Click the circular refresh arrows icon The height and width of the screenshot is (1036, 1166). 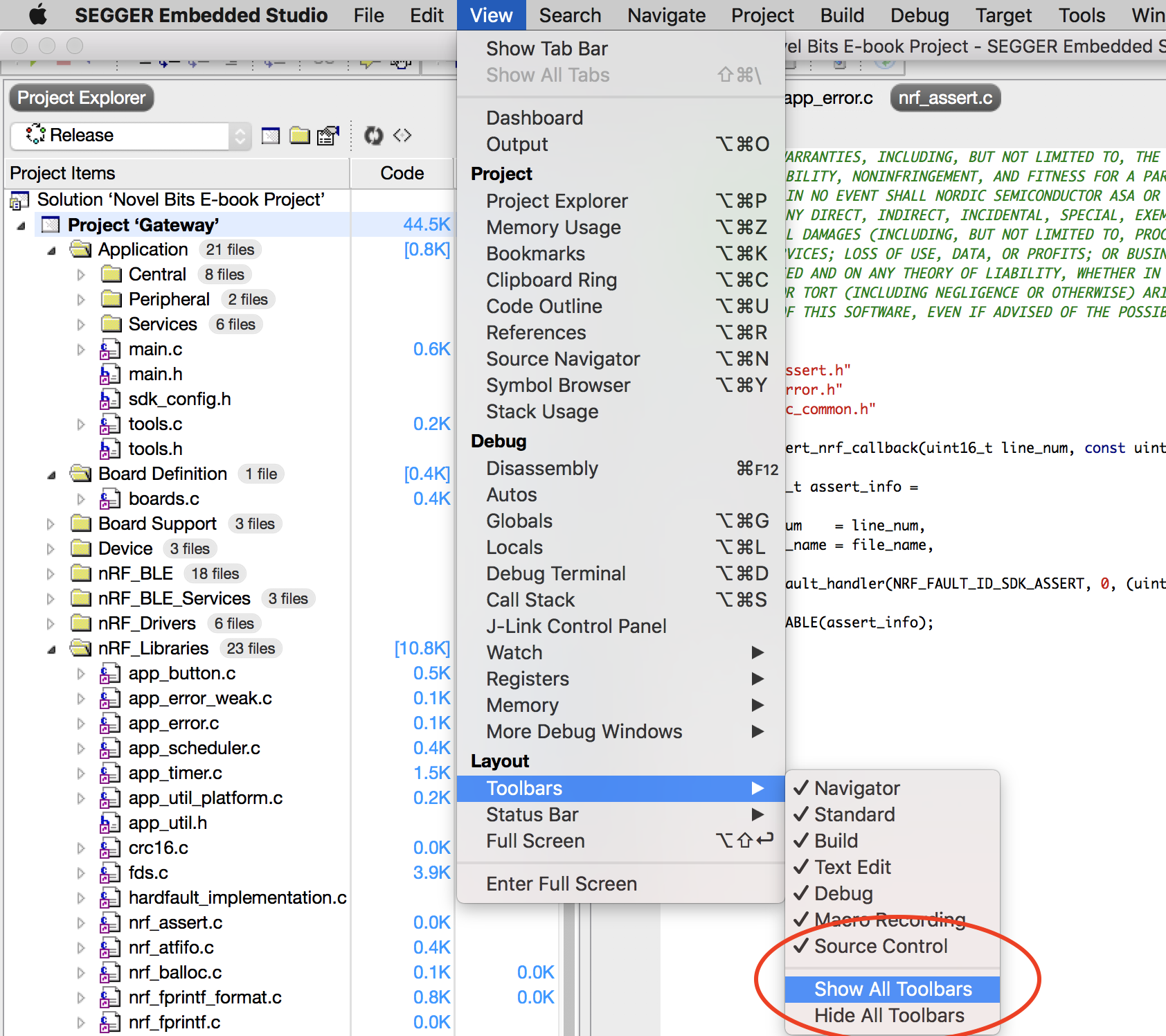374,136
